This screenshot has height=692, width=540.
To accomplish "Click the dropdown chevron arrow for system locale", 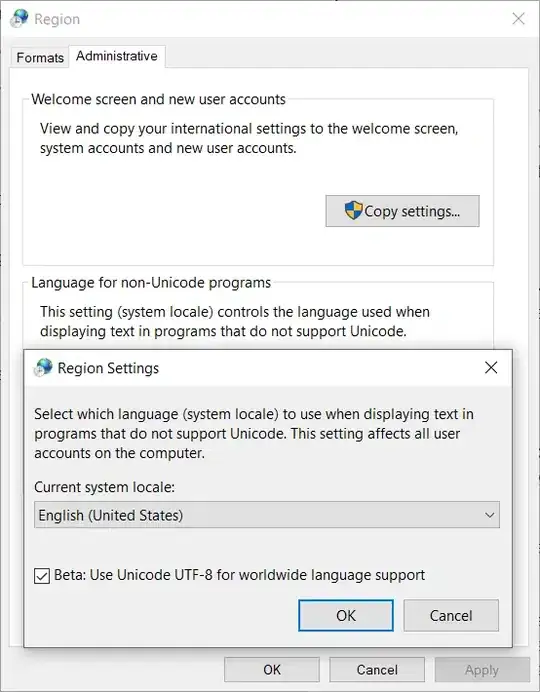I will [x=489, y=515].
